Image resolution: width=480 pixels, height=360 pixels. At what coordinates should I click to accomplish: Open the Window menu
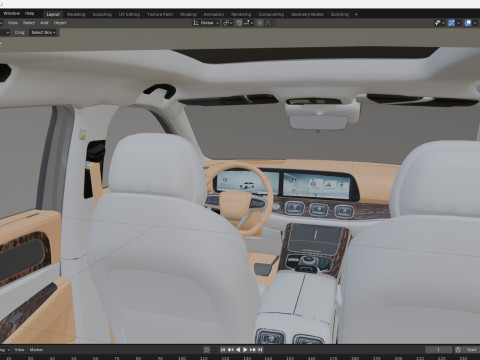(x=11, y=13)
